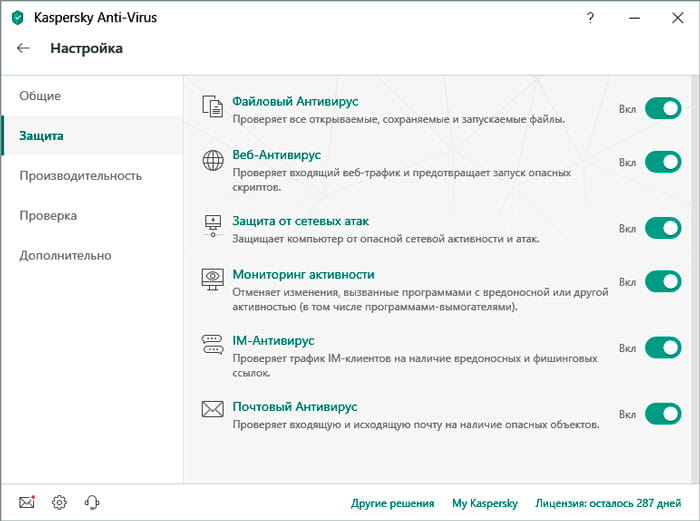Image resolution: width=700 pixels, height=521 pixels.
Task: Click the Mail Anti-Virus envelope icon
Action: pos(212,408)
